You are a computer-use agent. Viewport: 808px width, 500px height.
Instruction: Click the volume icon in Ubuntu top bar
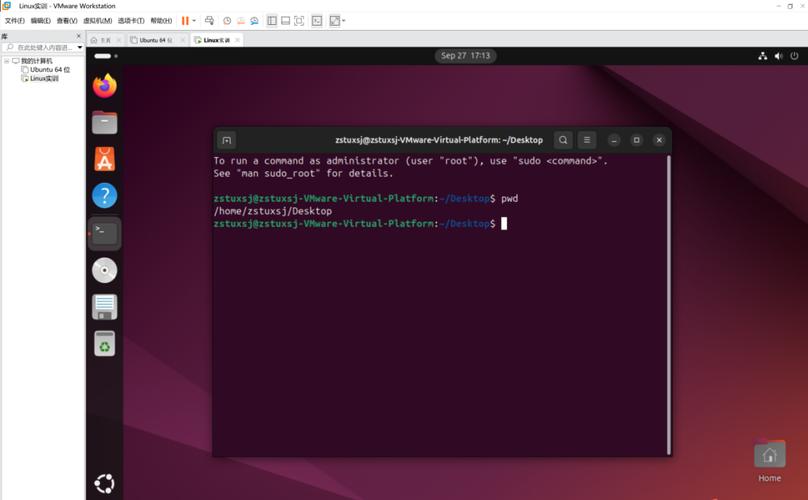(x=778, y=56)
